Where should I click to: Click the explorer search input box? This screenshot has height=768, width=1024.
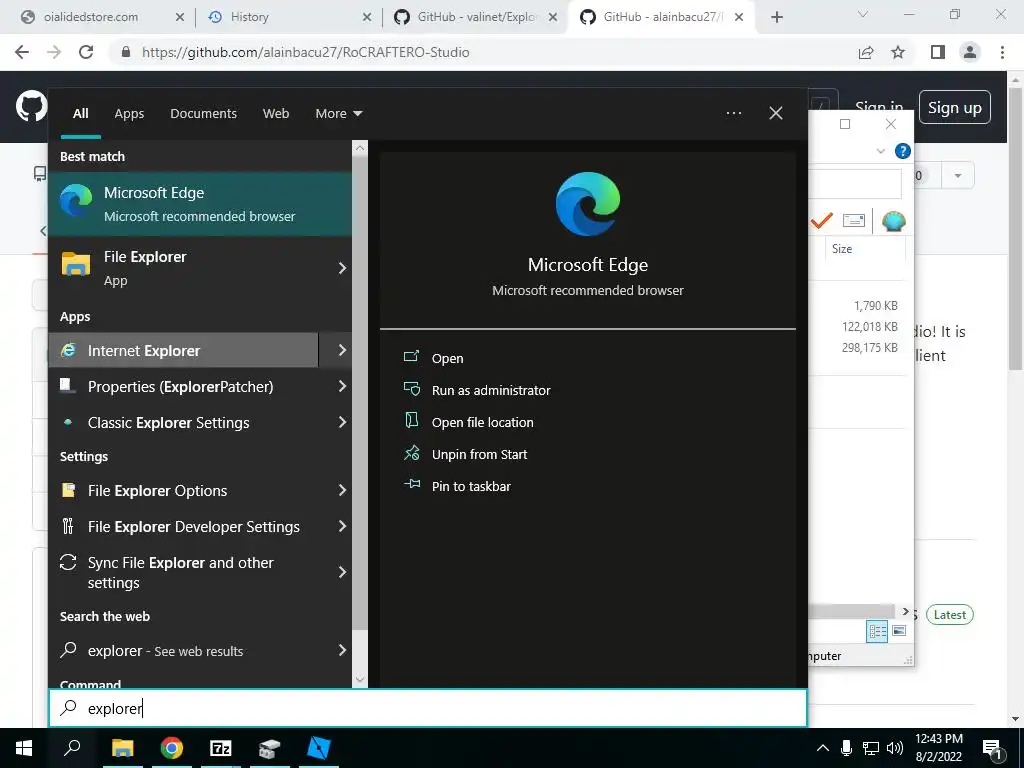click(428, 708)
